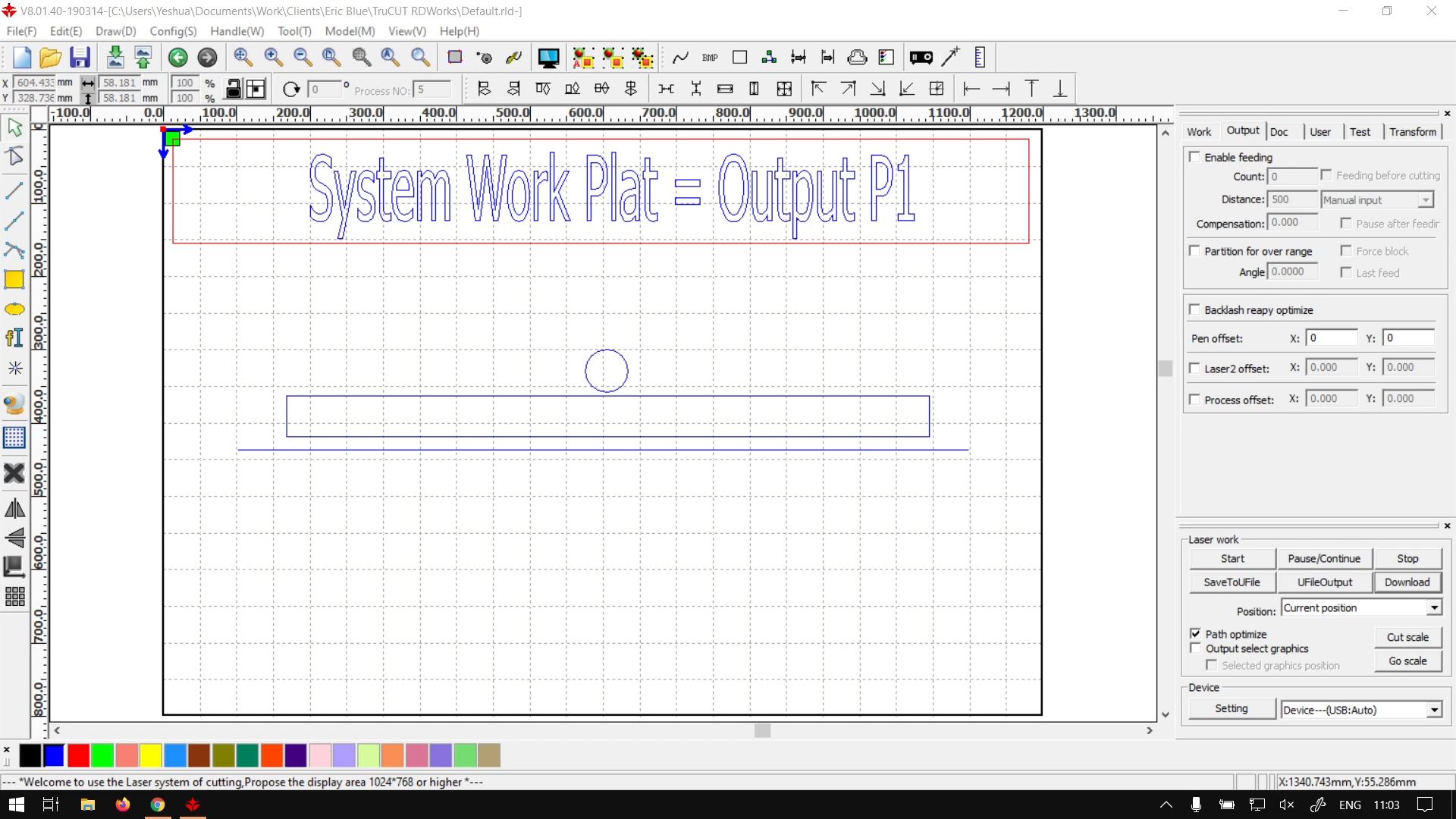Image resolution: width=1456 pixels, height=819 pixels.
Task: Open the Config menu
Action: pyautogui.click(x=173, y=31)
